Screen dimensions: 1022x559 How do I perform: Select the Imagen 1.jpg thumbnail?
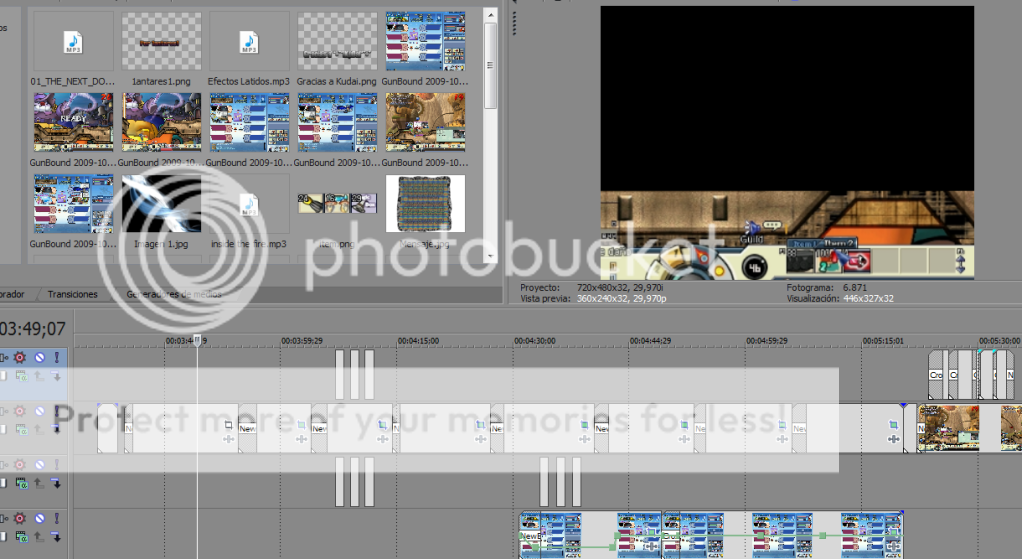point(162,203)
